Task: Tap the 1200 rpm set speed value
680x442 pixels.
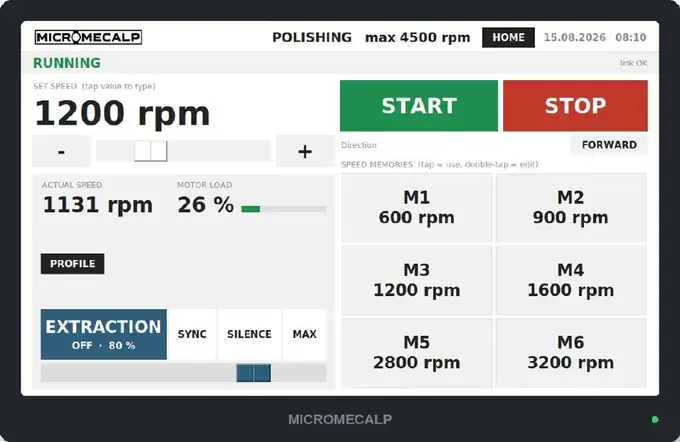Action: point(122,113)
